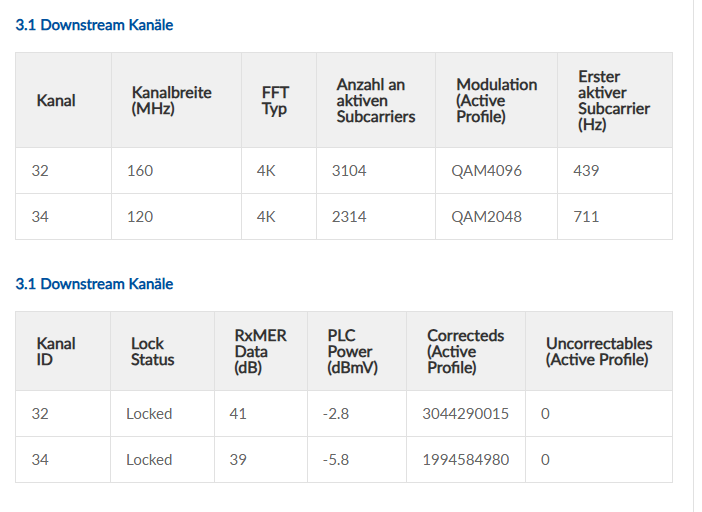
Task: Select the correcteds value 1994584980
Action: tap(467, 460)
